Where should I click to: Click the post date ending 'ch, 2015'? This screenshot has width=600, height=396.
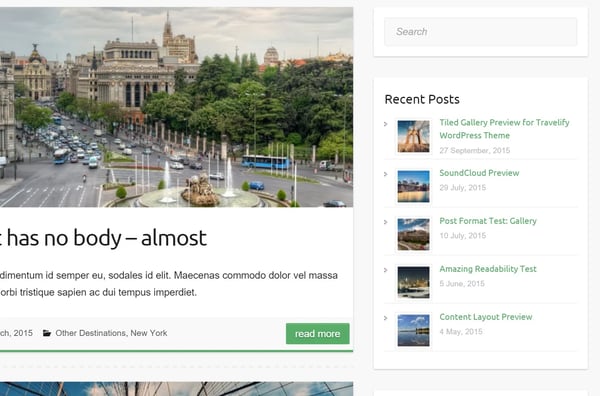[16, 333]
